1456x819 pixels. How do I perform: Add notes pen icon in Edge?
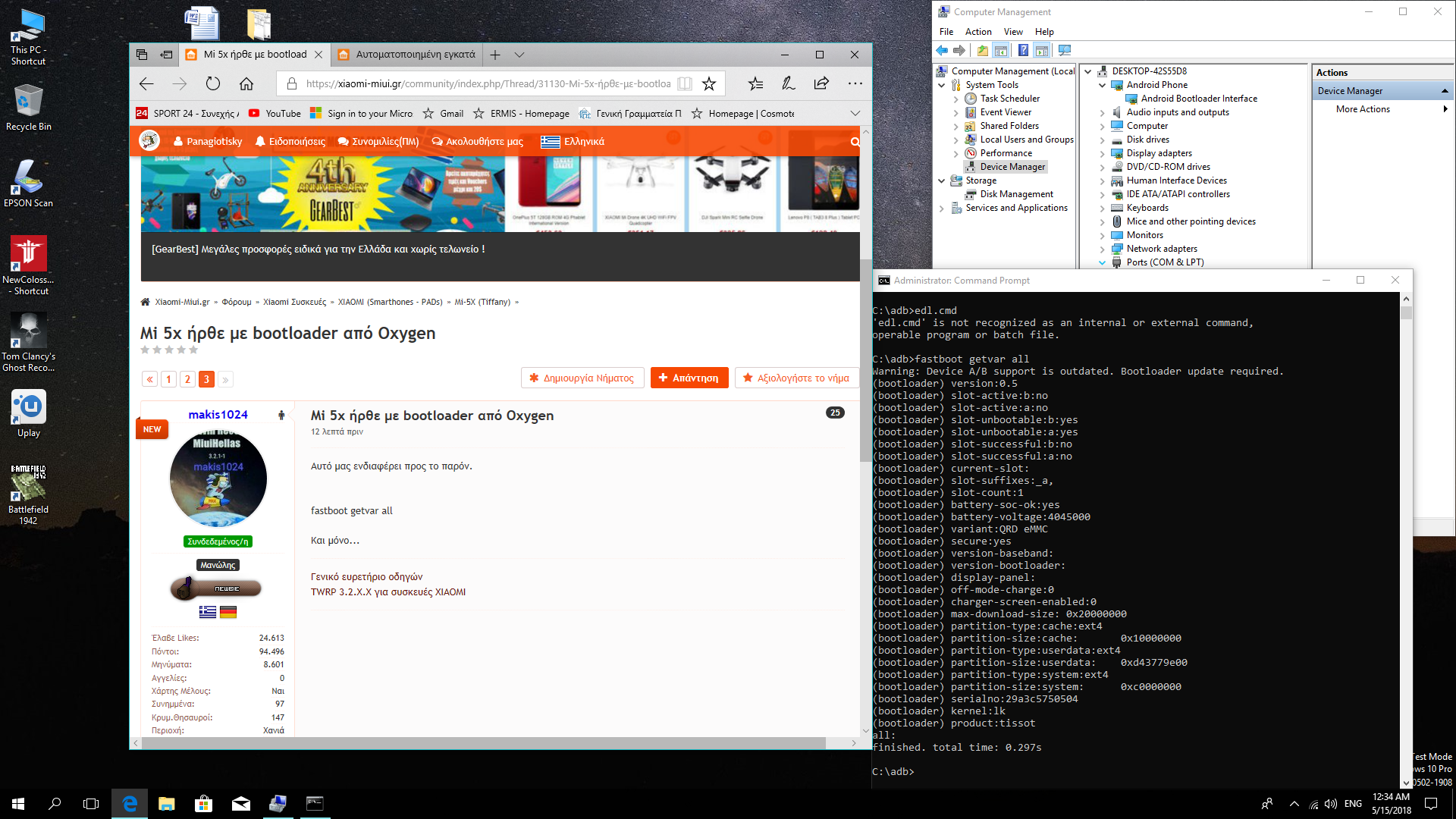coord(789,84)
